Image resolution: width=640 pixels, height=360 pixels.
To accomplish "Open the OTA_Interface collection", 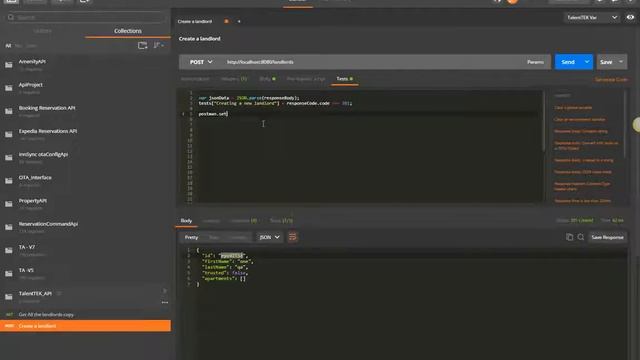I will [x=35, y=178].
